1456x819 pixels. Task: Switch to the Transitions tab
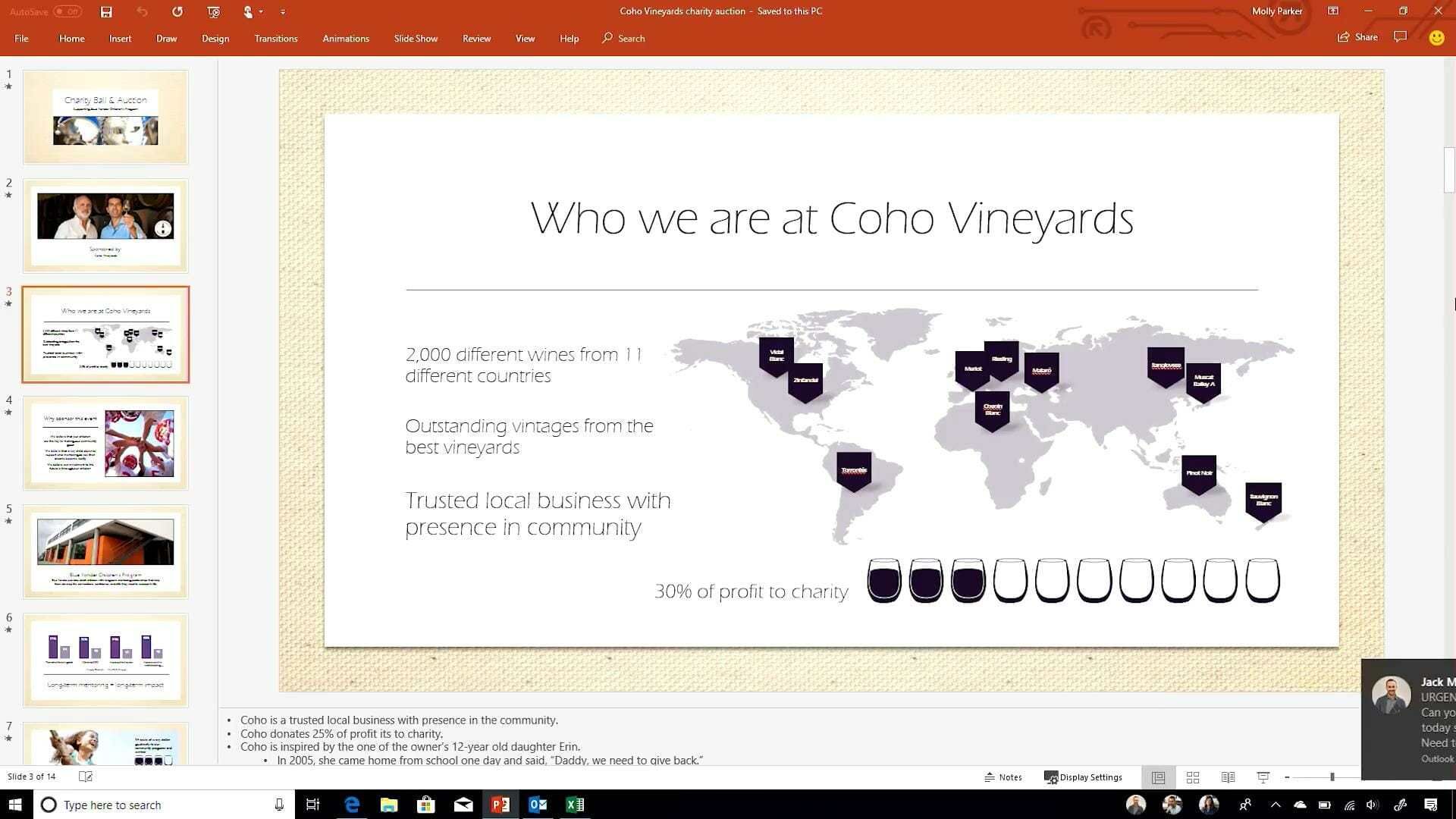276,39
